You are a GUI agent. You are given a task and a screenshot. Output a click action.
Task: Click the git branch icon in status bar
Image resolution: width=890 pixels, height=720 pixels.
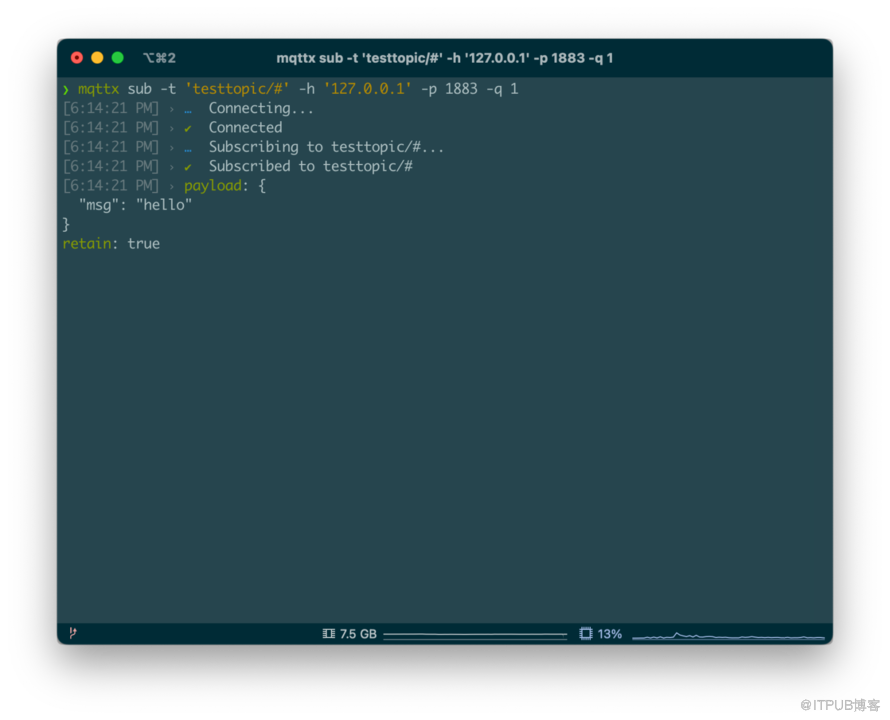point(73,633)
